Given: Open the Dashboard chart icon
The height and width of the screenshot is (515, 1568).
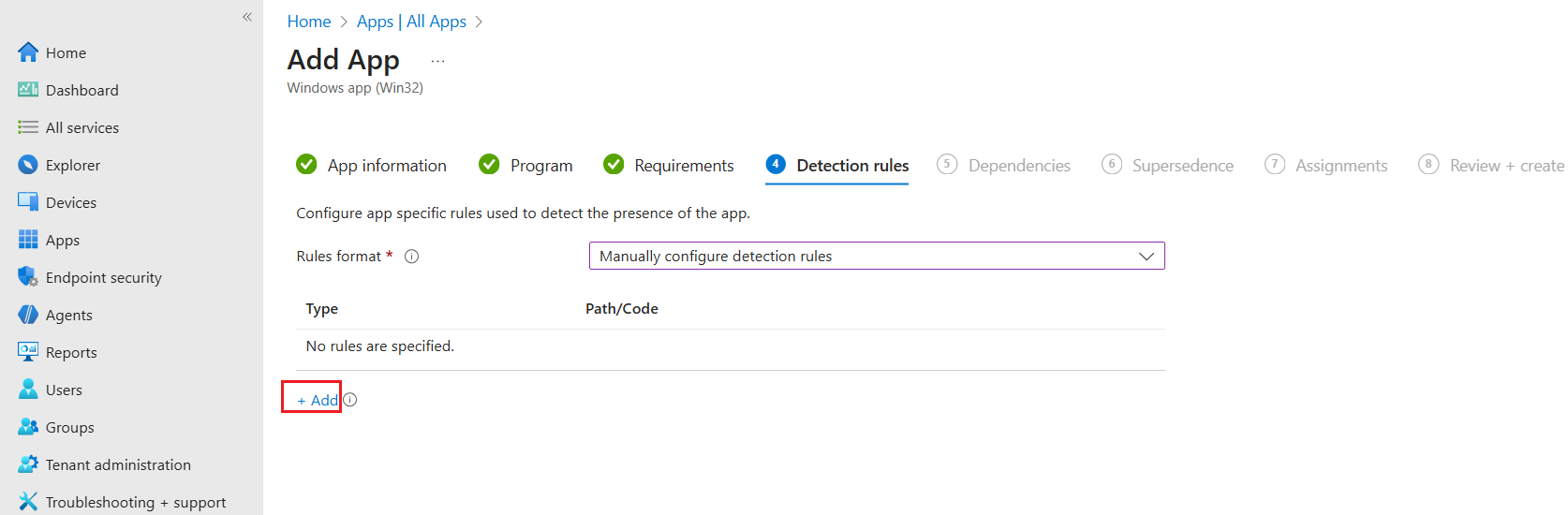Looking at the screenshot, I should click(28, 90).
